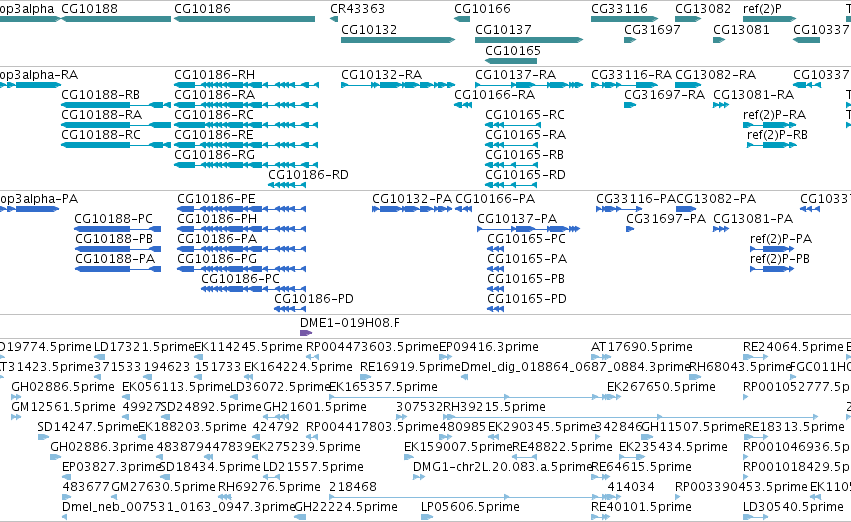Click protein CG13081-PA

click(753, 219)
